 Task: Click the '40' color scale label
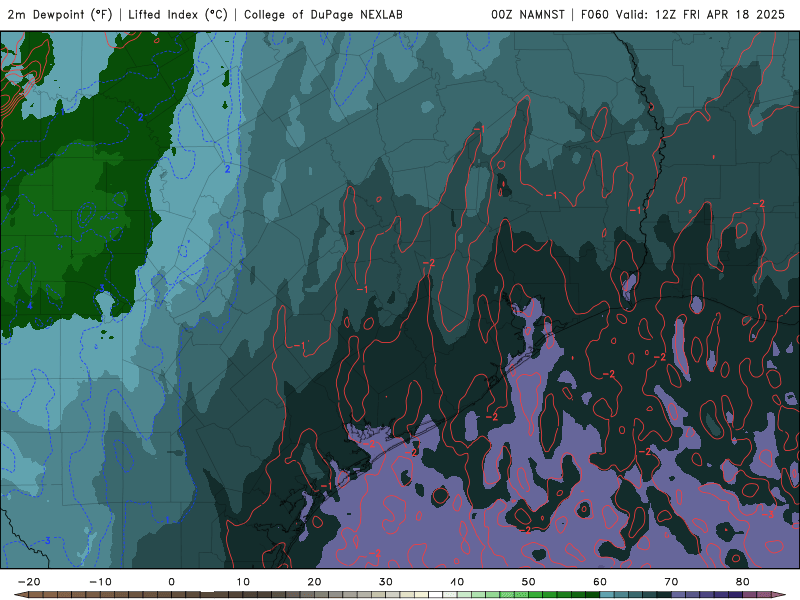click(x=457, y=582)
